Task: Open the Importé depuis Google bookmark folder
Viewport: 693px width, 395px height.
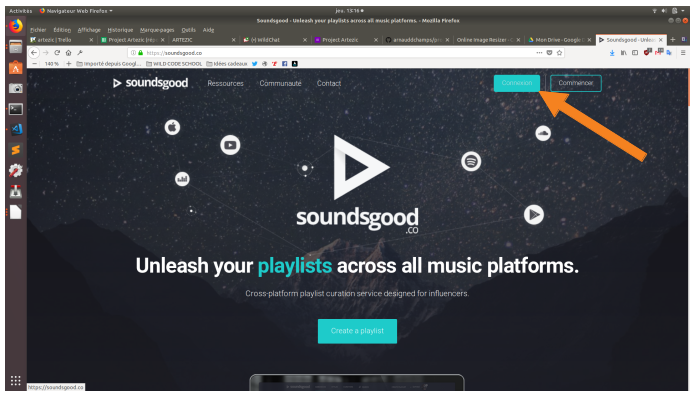Action: [x=109, y=64]
